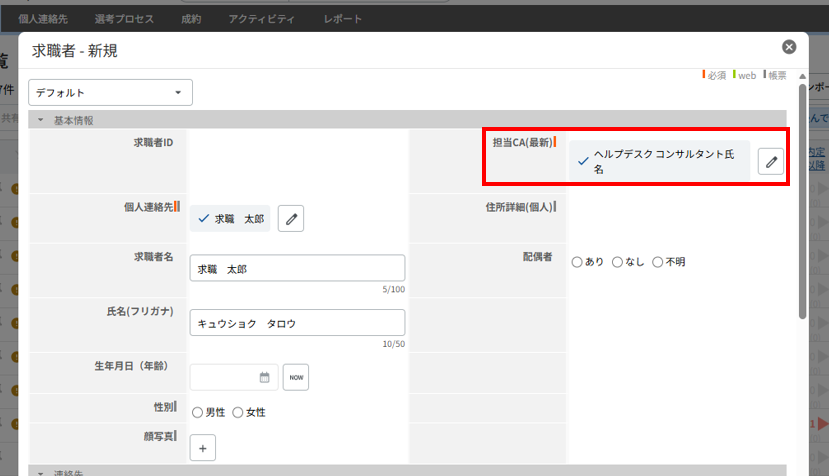The image size is (829, 476).
Task: Switch to the レポート tab
Action: (343, 19)
